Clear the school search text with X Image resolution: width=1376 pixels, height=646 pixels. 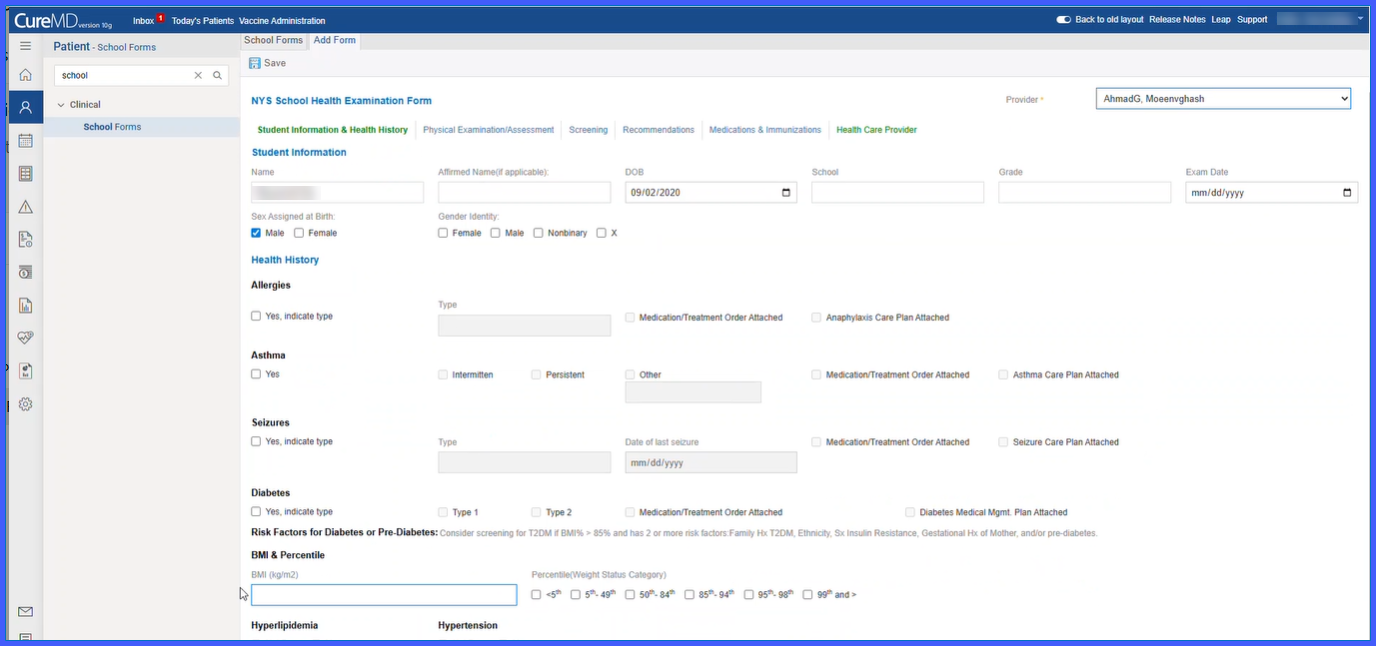(x=198, y=75)
